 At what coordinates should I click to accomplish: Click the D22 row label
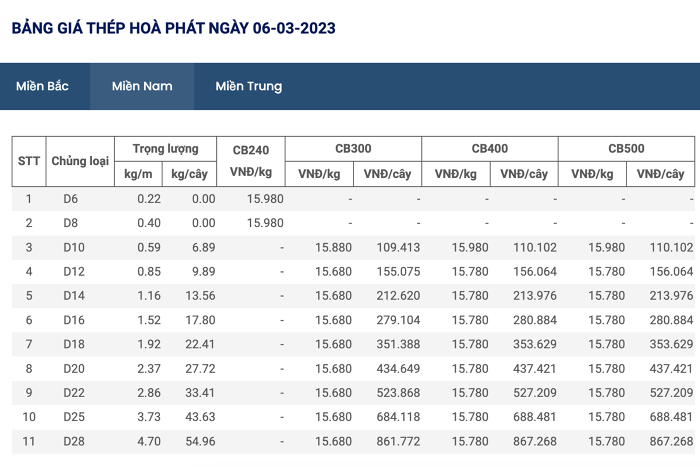74,393
